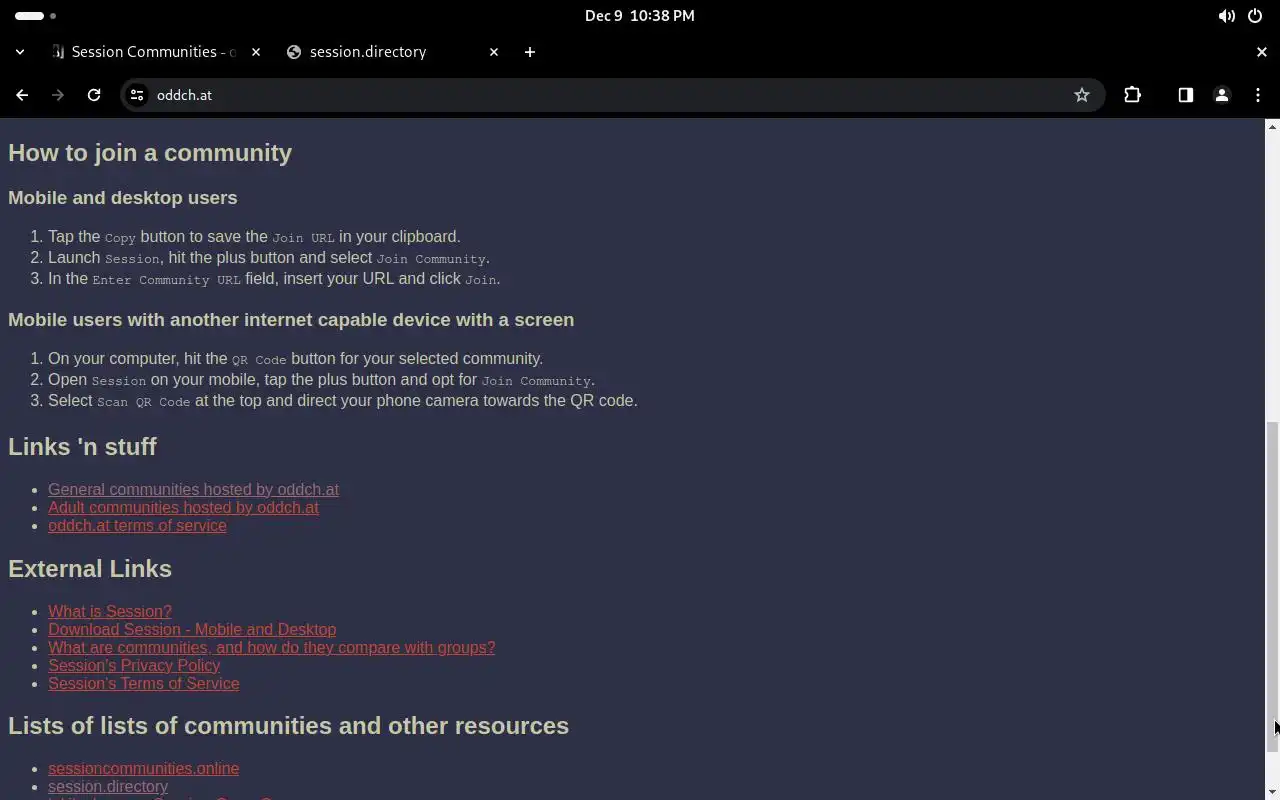Open the profile avatar icon
The width and height of the screenshot is (1280, 800).
click(x=1221, y=95)
